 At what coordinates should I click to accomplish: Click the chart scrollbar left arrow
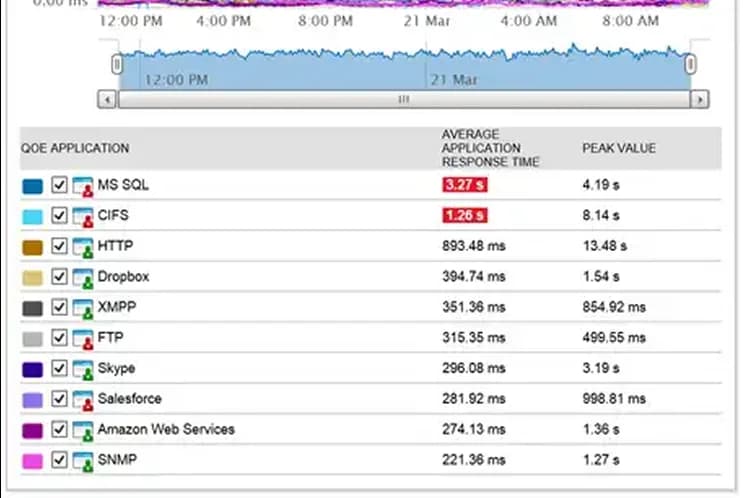pos(107,99)
